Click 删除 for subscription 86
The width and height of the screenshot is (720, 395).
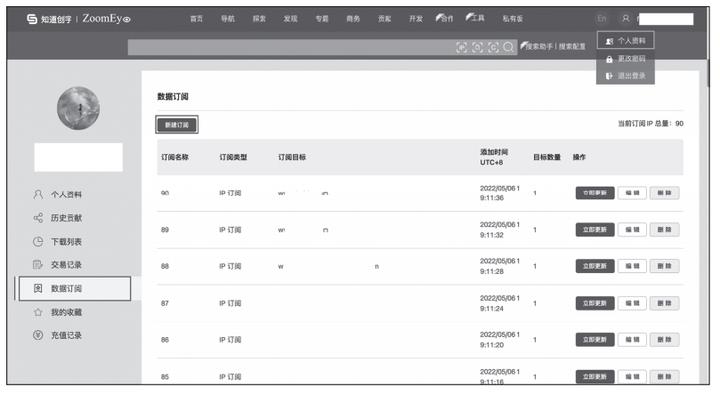click(664, 340)
